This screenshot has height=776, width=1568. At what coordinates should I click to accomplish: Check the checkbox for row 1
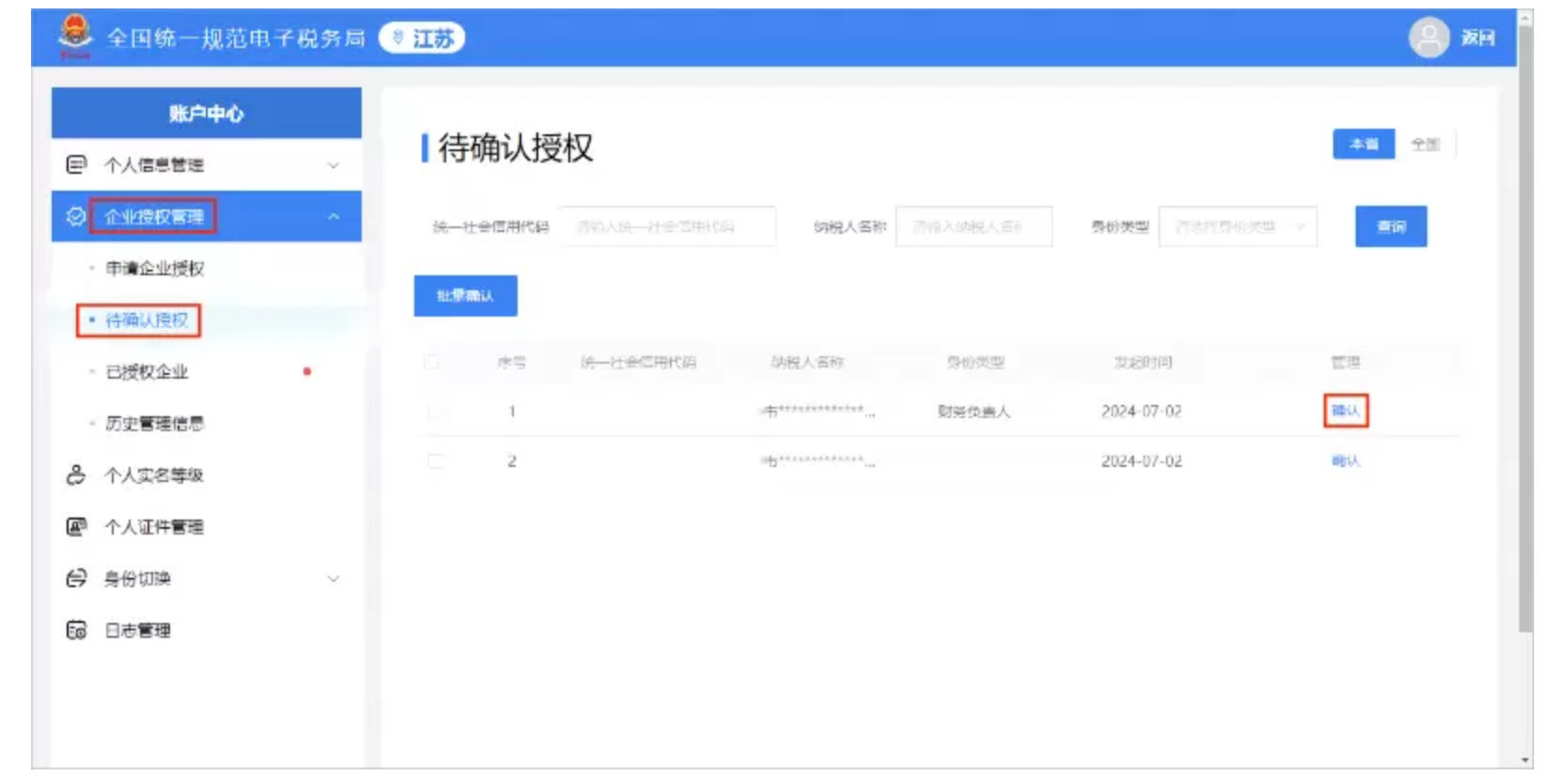tap(434, 411)
